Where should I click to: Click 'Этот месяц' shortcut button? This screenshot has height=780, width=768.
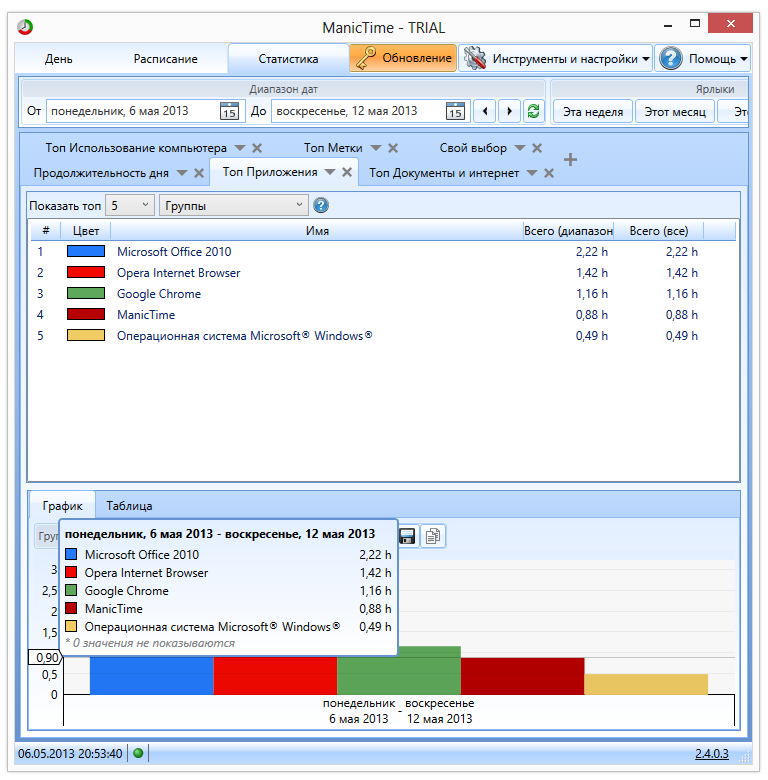tap(675, 111)
